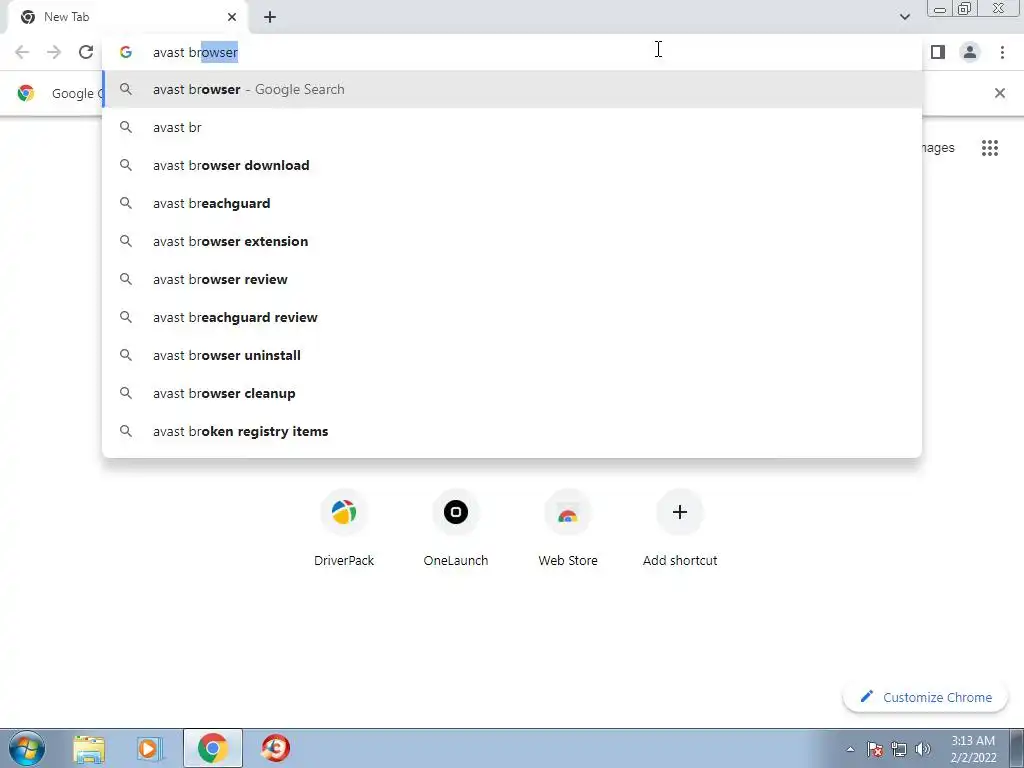Open the Windows Start menu

tap(27, 748)
